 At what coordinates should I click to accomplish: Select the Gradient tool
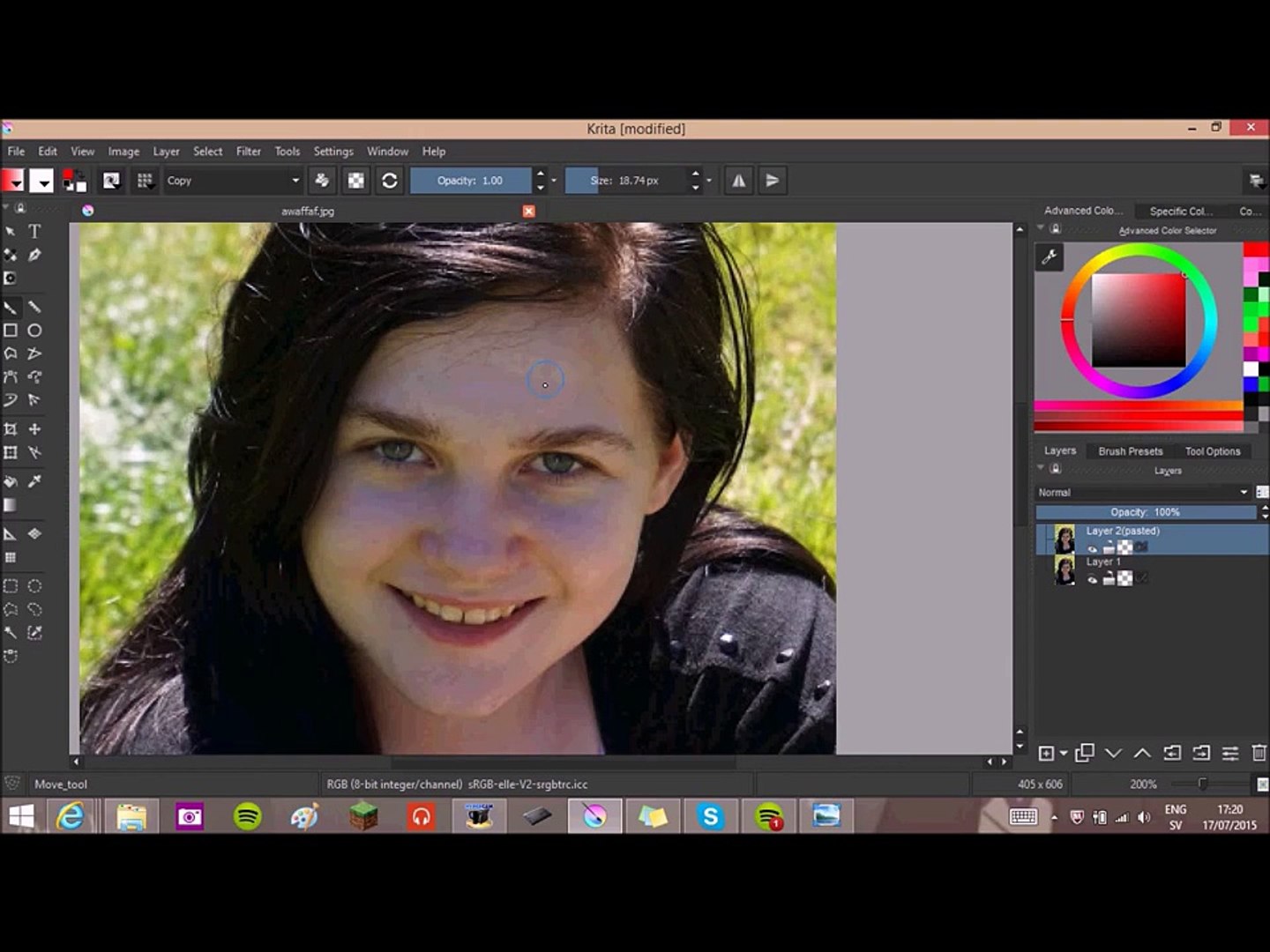[11, 505]
